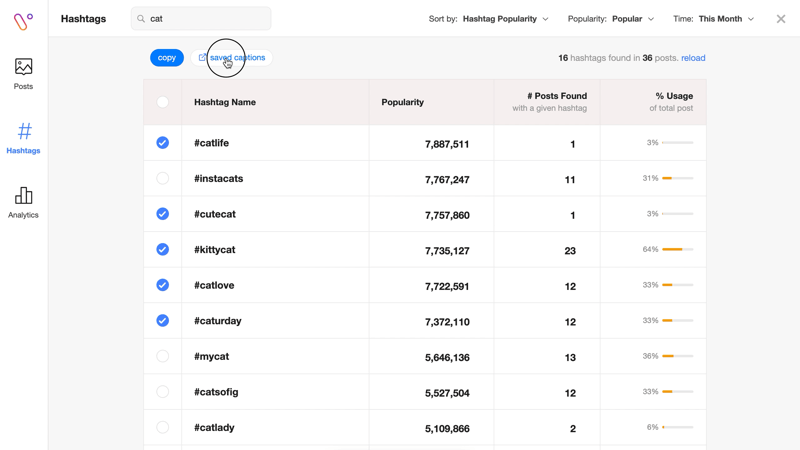Select the #catlove hashtag name

(214, 285)
